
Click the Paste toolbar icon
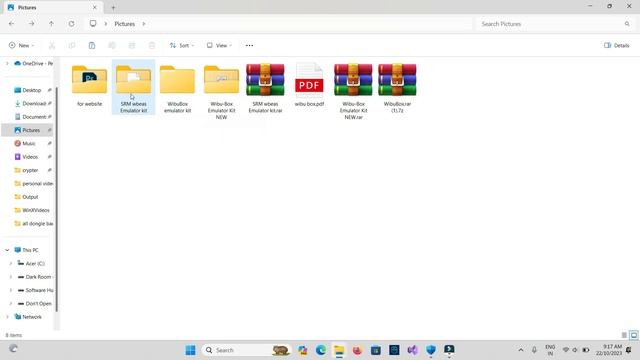[x=92, y=45]
